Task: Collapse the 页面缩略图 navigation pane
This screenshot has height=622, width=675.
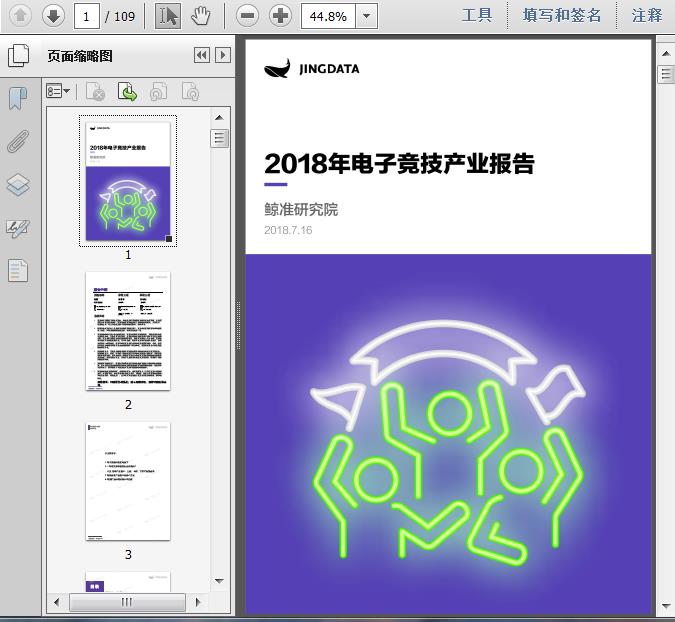Action: [201, 56]
